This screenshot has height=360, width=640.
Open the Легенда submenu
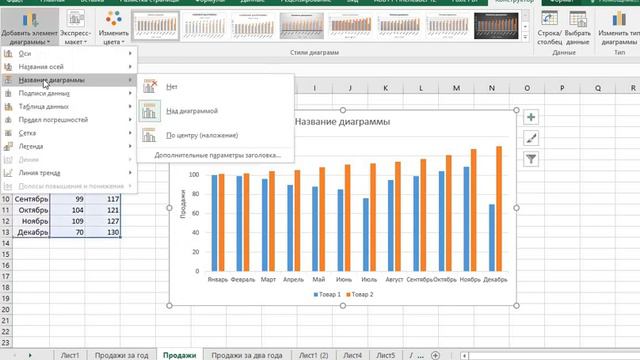[x=69, y=146]
